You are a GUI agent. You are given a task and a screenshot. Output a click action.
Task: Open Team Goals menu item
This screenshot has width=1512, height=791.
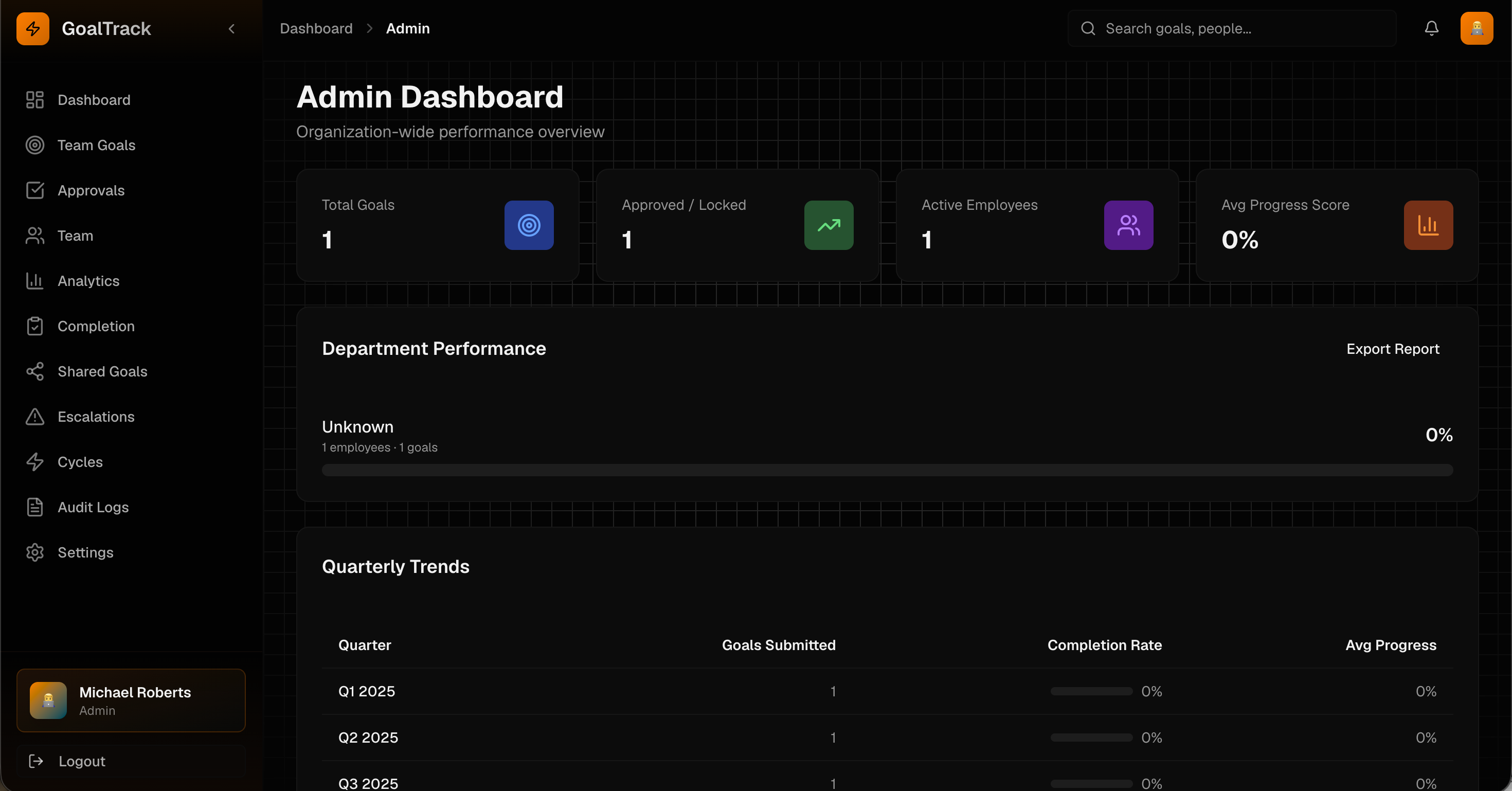[131, 145]
